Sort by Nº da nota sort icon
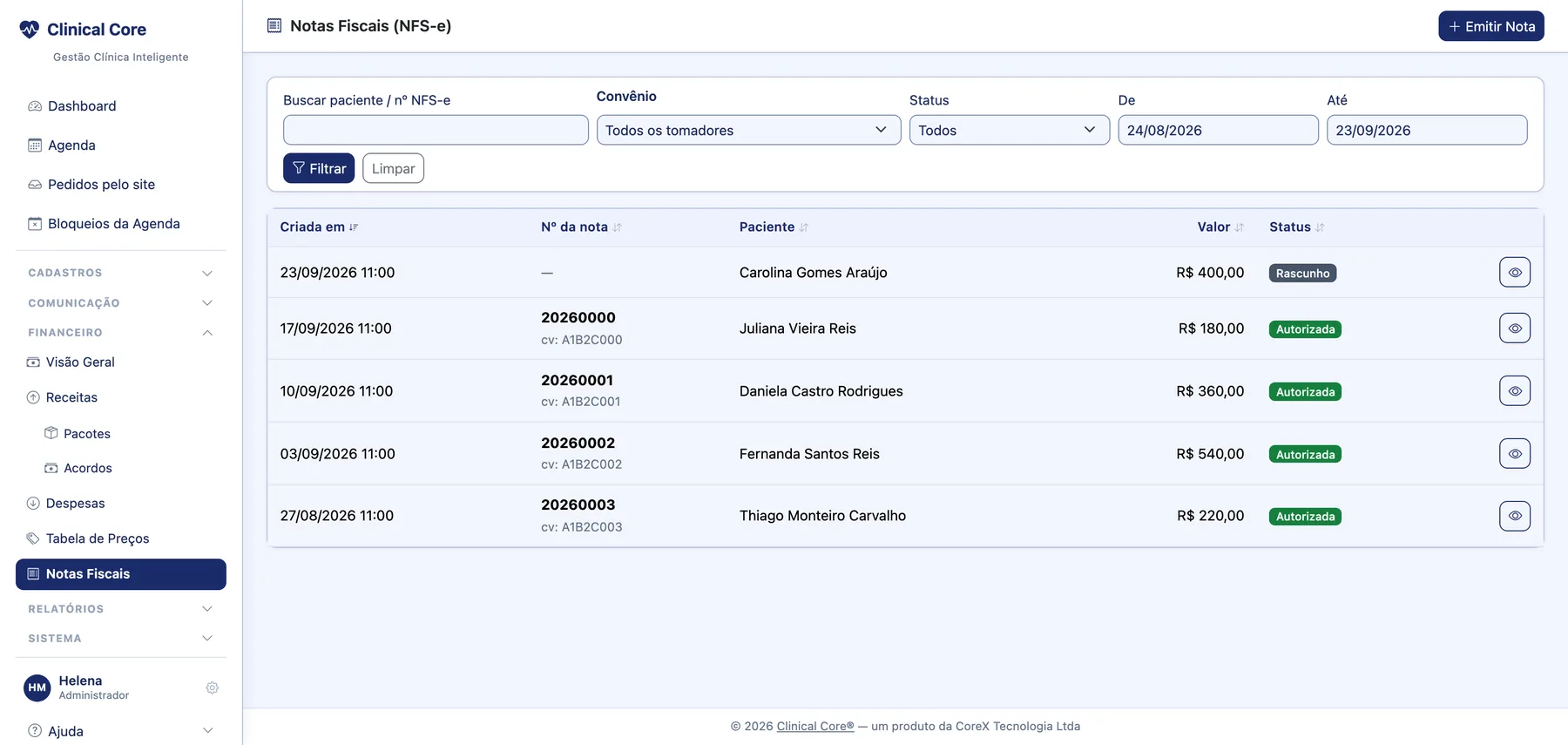The width and height of the screenshot is (1568, 745). [617, 227]
